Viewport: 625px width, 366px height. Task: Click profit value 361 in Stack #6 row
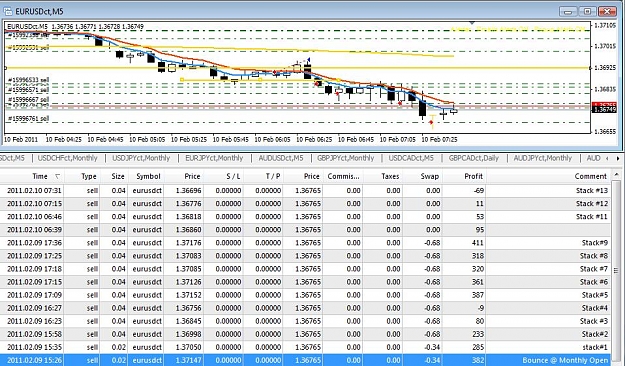478,282
